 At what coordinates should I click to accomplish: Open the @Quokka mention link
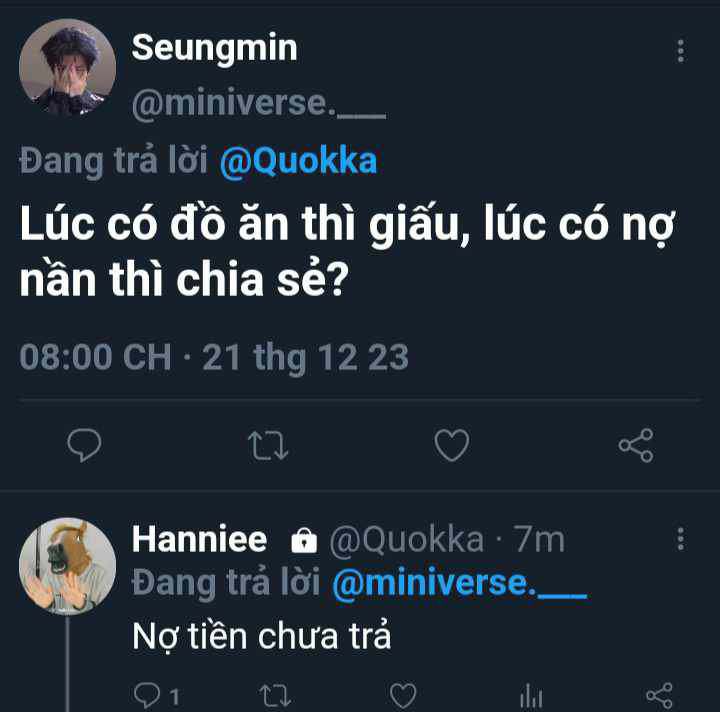pyautogui.click(x=297, y=162)
